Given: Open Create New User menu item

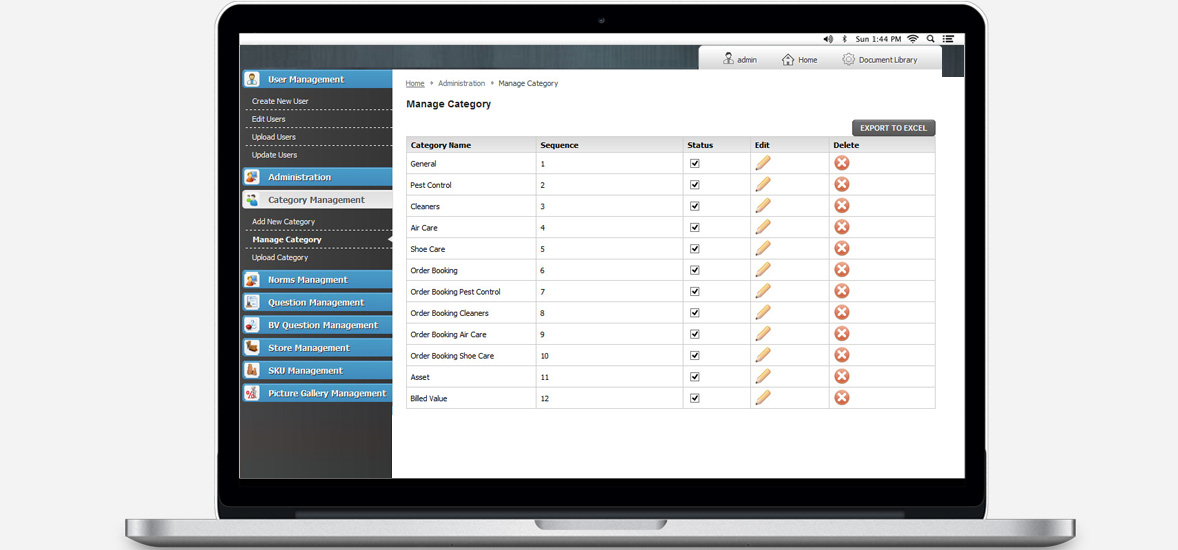Looking at the screenshot, I should click(x=280, y=101).
